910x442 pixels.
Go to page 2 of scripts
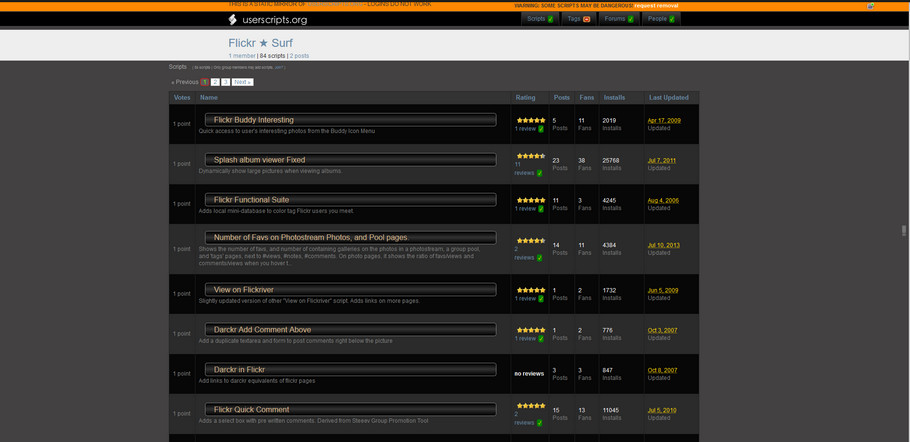(x=215, y=82)
